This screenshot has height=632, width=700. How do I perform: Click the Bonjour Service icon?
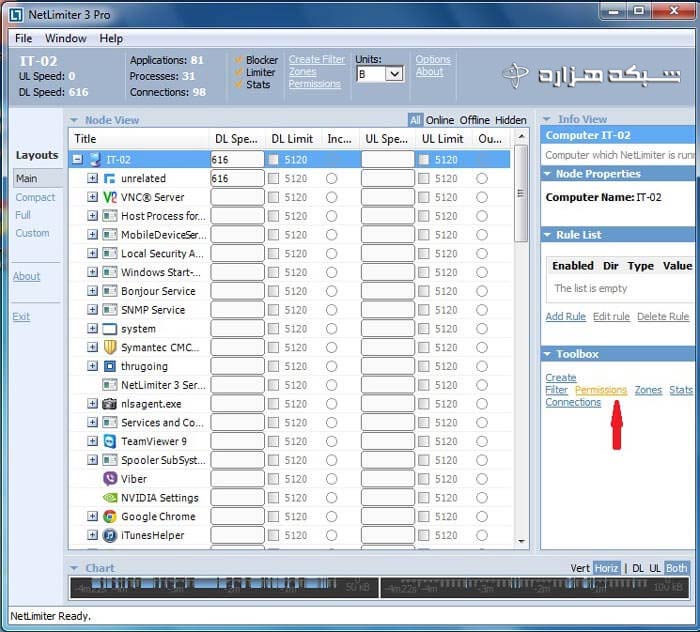110,291
